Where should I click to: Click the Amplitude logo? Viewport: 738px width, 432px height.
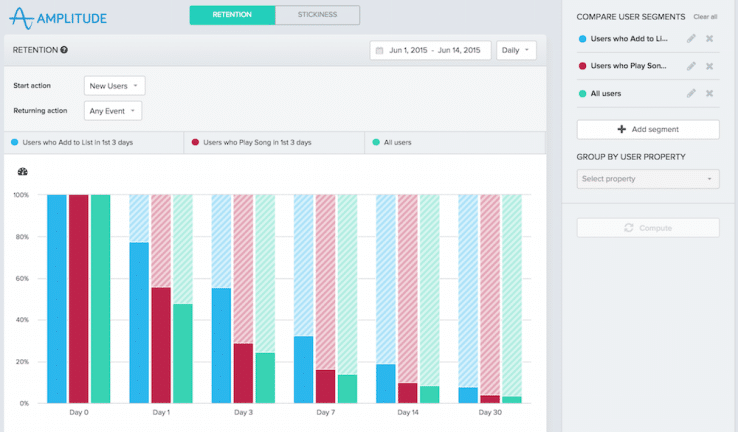point(58,18)
